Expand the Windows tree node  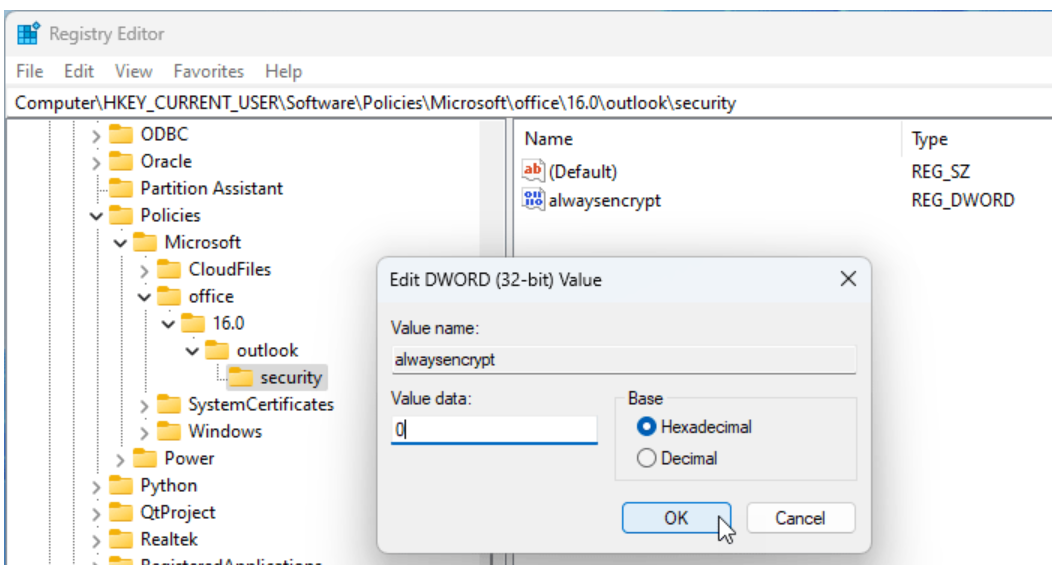click(x=144, y=433)
